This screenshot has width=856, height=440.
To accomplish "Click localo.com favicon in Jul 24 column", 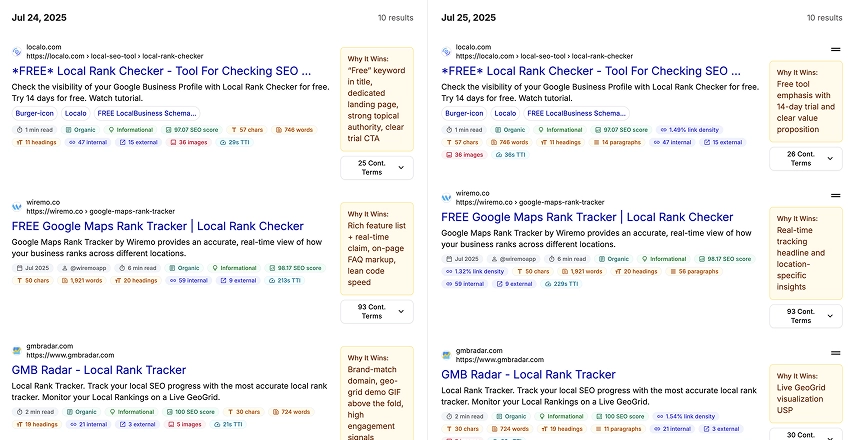I will coord(17,50).
